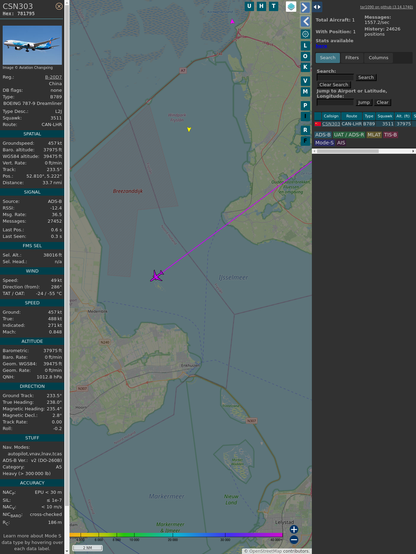The height and width of the screenshot is (554, 416).
Task: Open the map layer switcher
Action: [291, 6]
